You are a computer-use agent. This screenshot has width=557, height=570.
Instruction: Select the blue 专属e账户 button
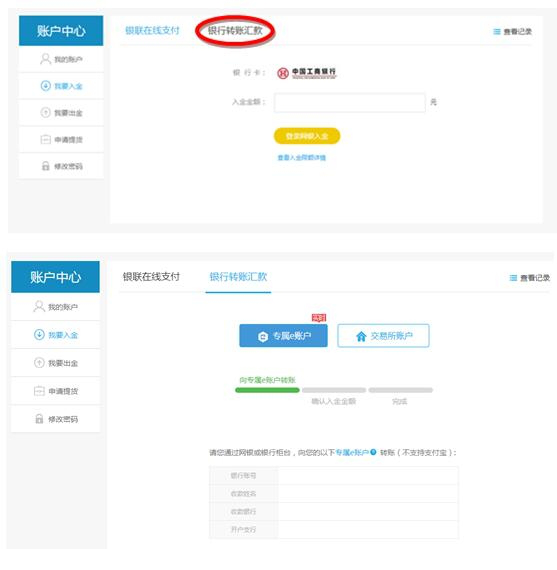(x=283, y=336)
